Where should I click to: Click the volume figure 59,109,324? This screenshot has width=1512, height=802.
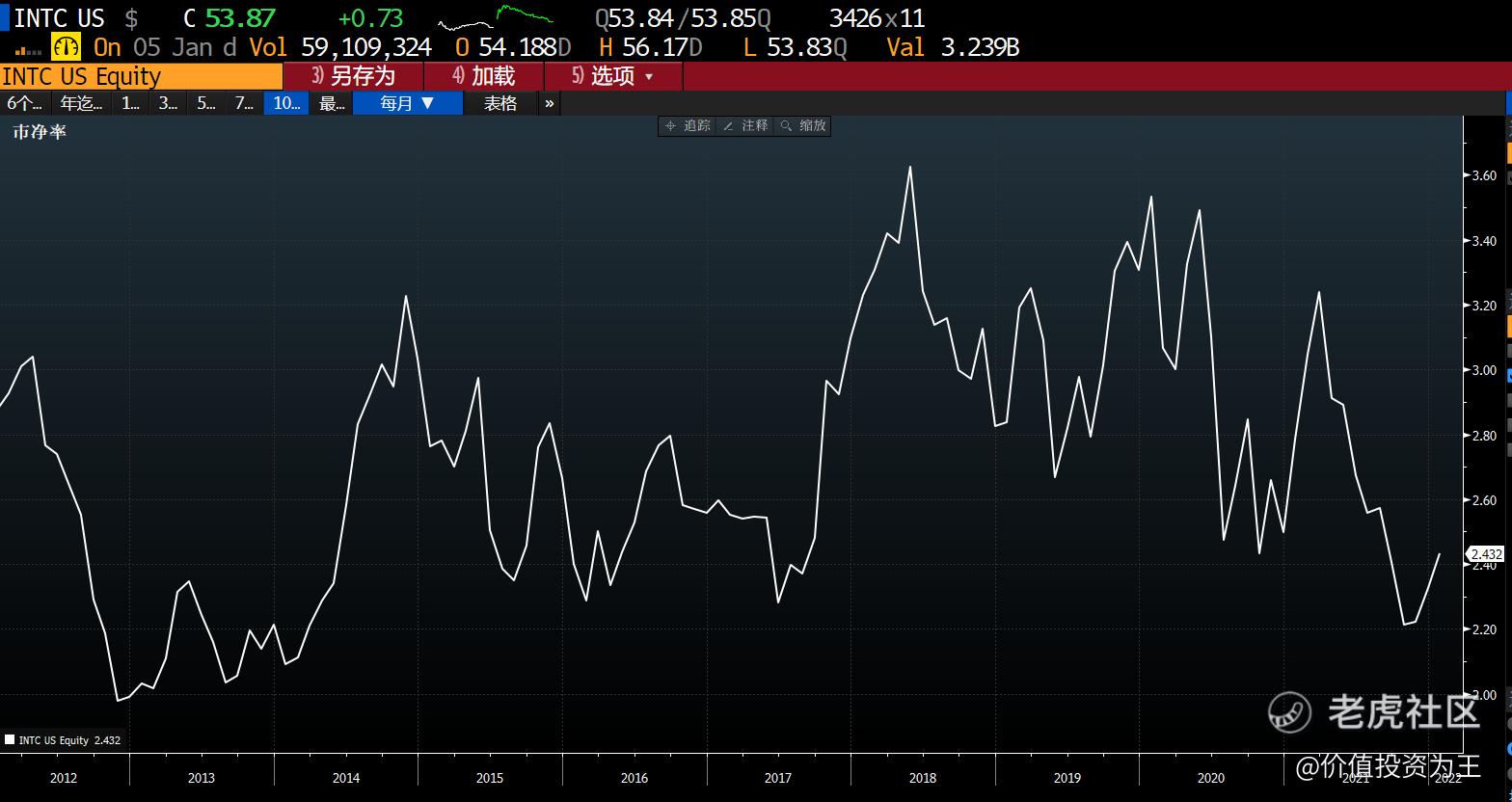pyautogui.click(x=366, y=47)
